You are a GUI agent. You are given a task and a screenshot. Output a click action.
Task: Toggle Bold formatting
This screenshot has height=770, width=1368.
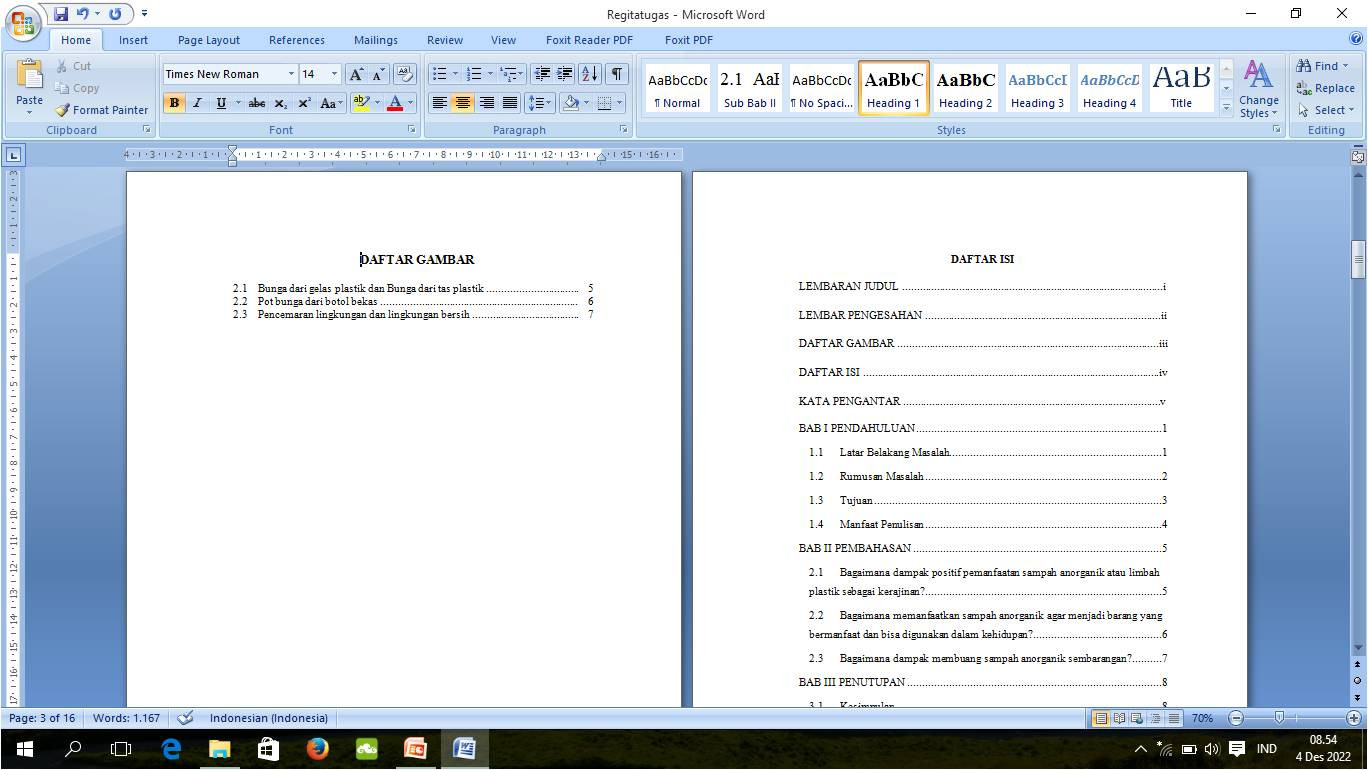pos(175,103)
